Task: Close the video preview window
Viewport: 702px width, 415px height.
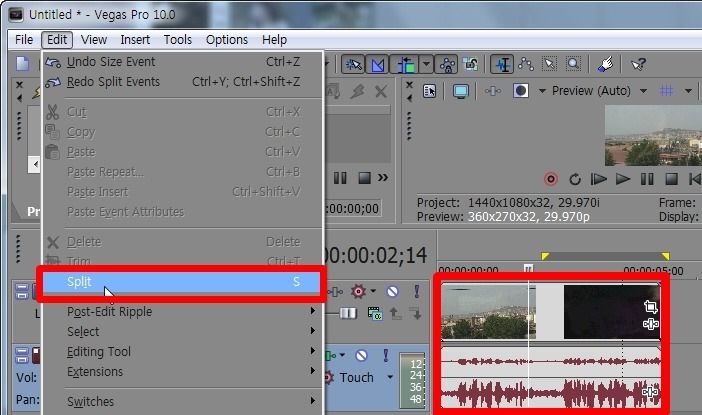Action: coord(409,85)
